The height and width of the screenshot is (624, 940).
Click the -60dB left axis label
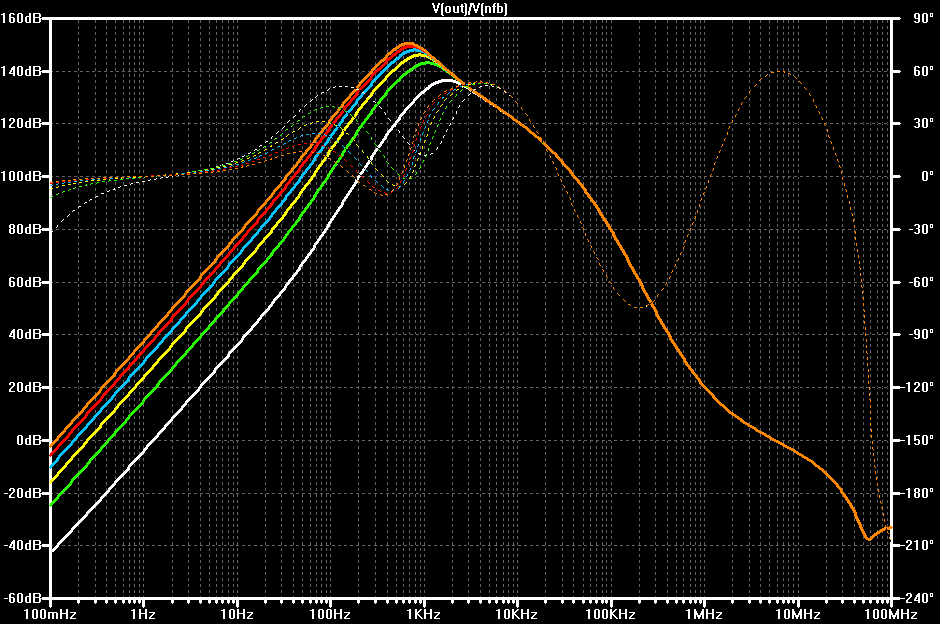tap(22, 598)
